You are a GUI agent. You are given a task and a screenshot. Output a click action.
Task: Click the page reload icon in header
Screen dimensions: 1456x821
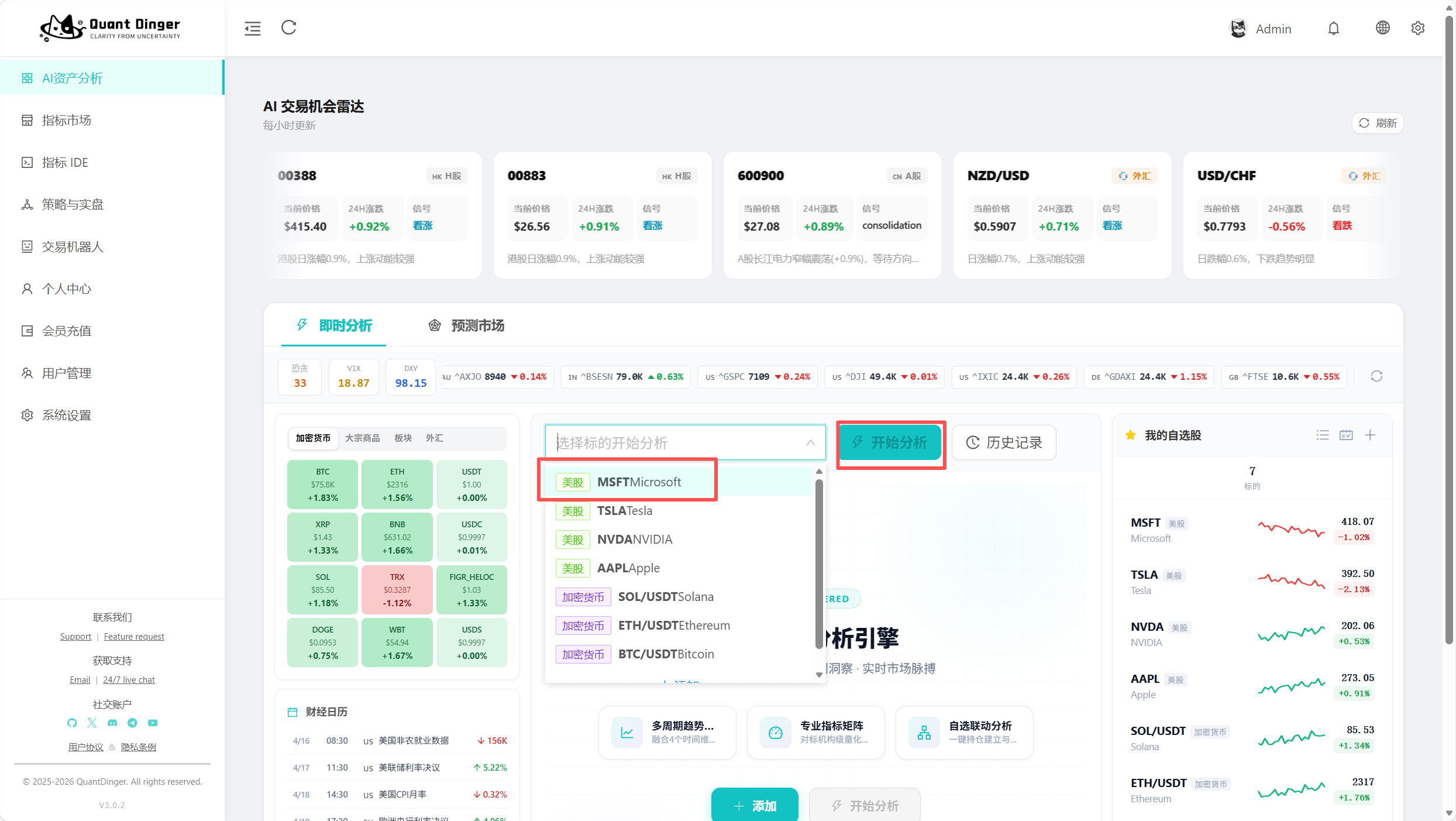click(289, 28)
